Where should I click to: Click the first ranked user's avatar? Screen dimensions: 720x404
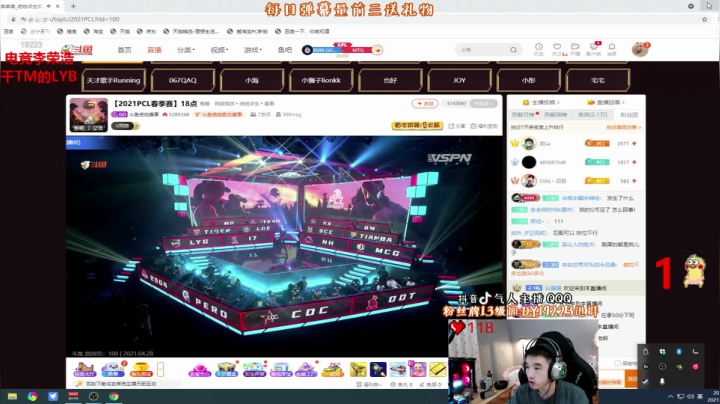529,144
